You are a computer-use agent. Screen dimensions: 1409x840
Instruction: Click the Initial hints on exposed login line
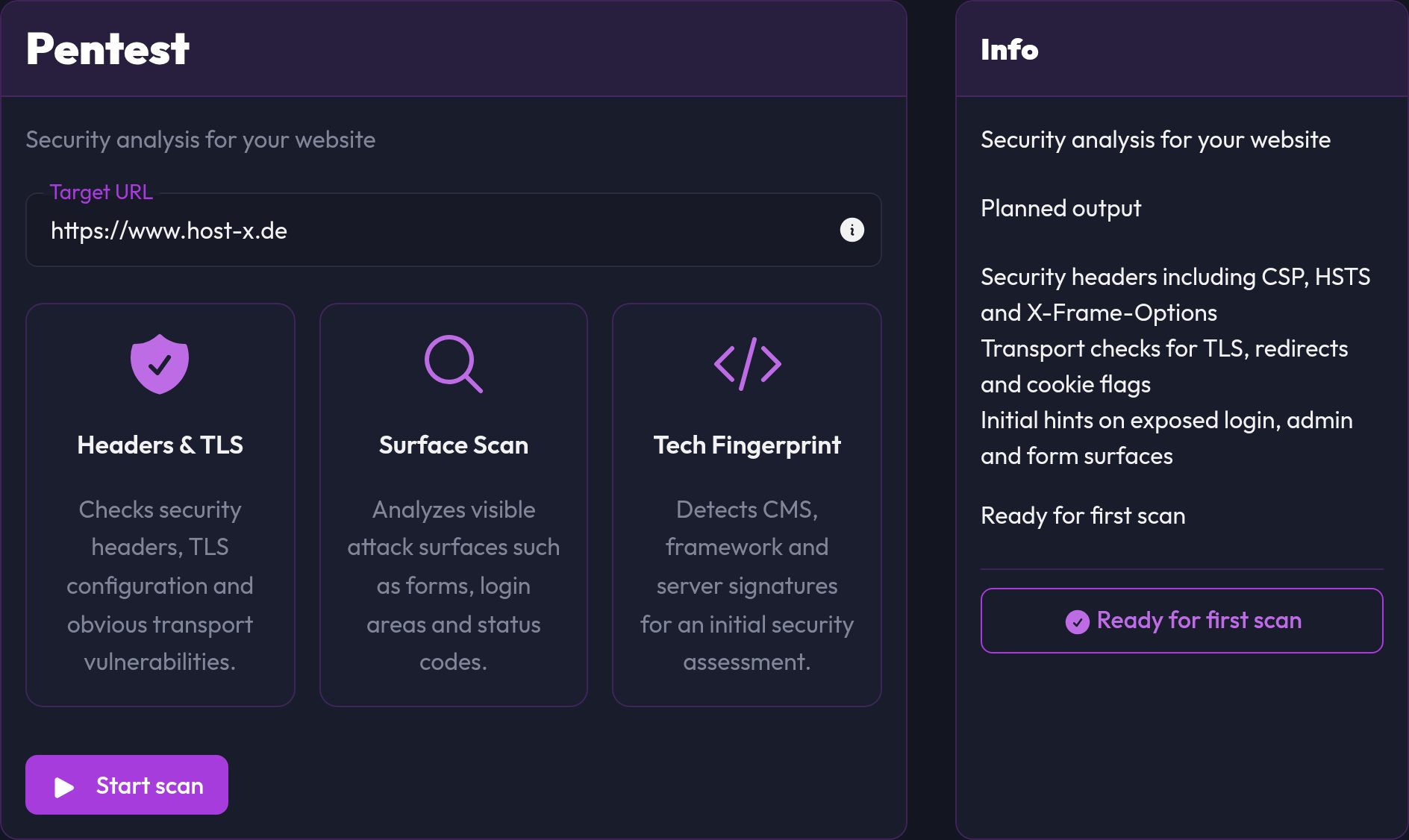pyautogui.click(x=1166, y=438)
